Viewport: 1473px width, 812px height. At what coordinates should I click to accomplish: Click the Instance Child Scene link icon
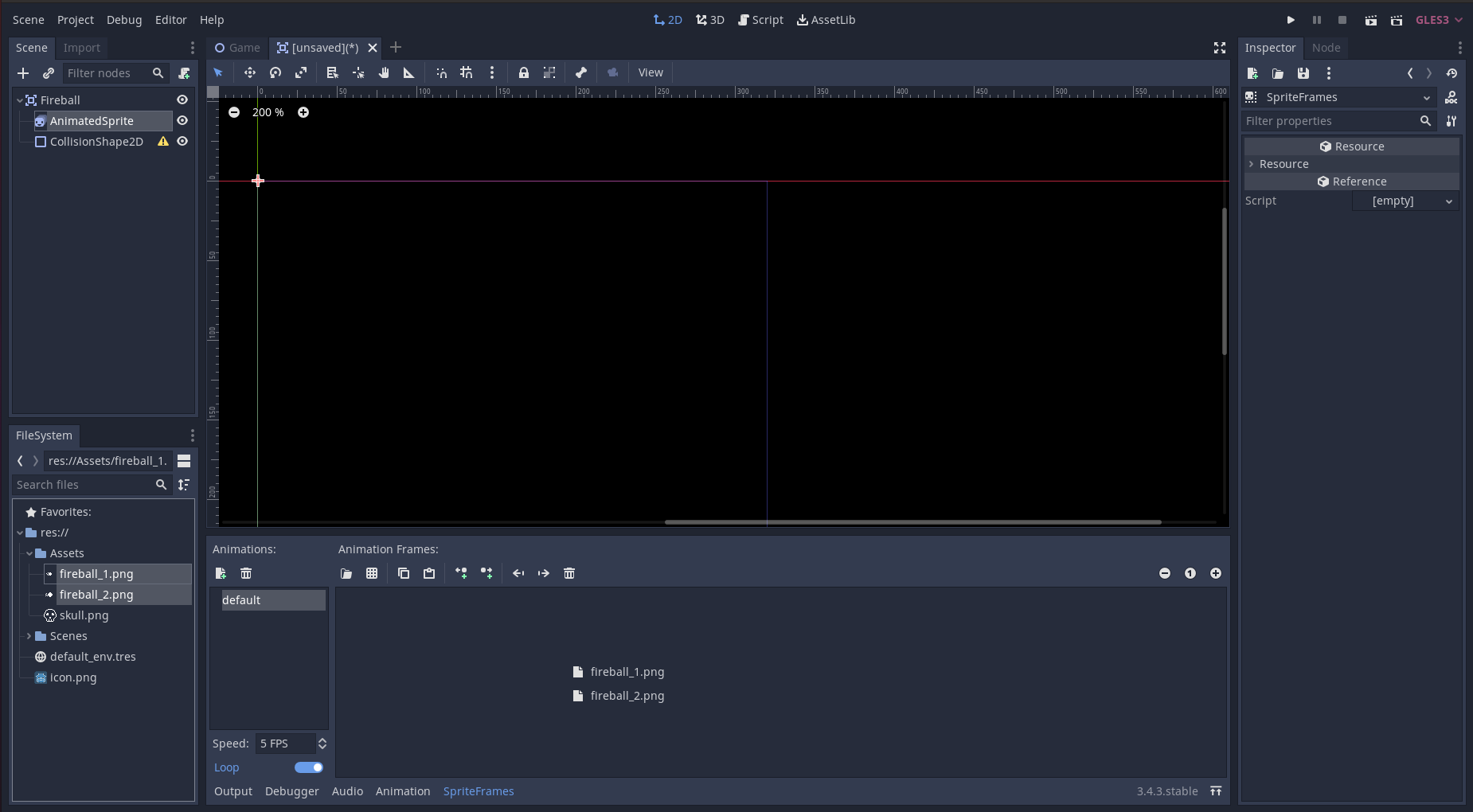pyautogui.click(x=49, y=73)
